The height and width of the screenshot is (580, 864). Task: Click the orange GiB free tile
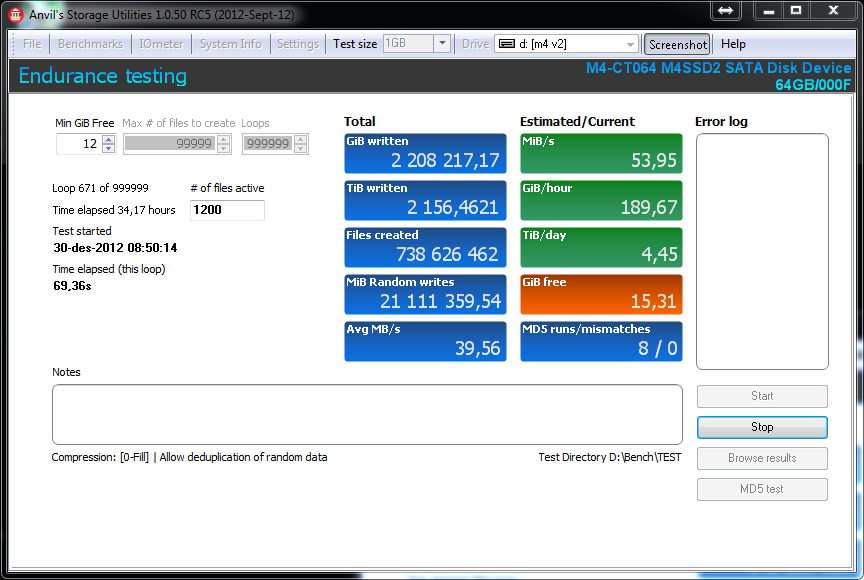601,294
